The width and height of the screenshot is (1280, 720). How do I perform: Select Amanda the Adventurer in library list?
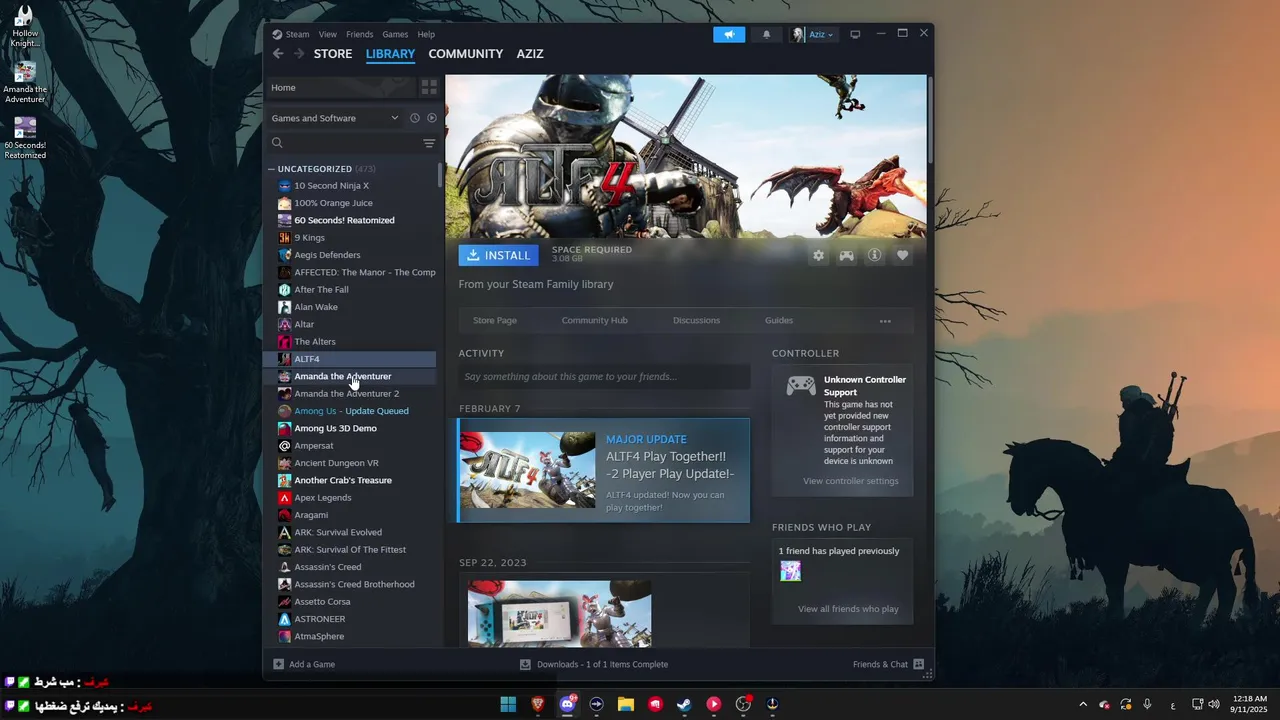350,376
